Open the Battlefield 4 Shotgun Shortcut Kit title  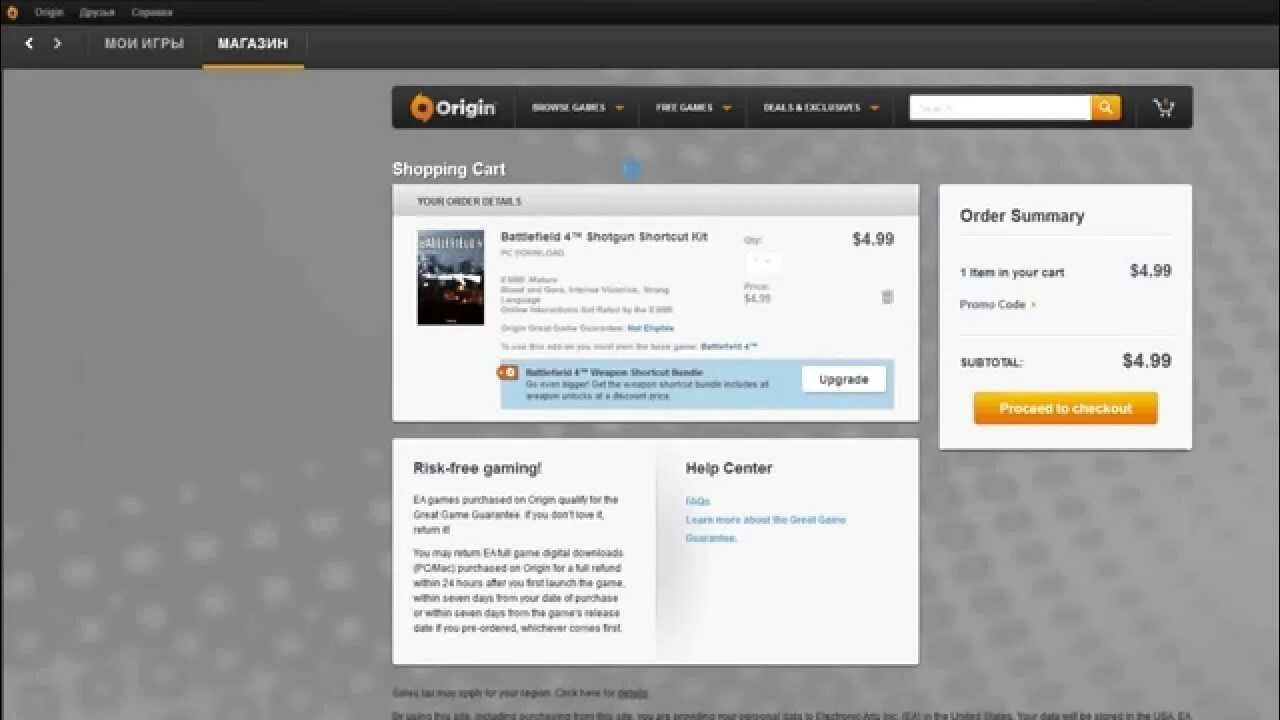pyautogui.click(x=604, y=237)
